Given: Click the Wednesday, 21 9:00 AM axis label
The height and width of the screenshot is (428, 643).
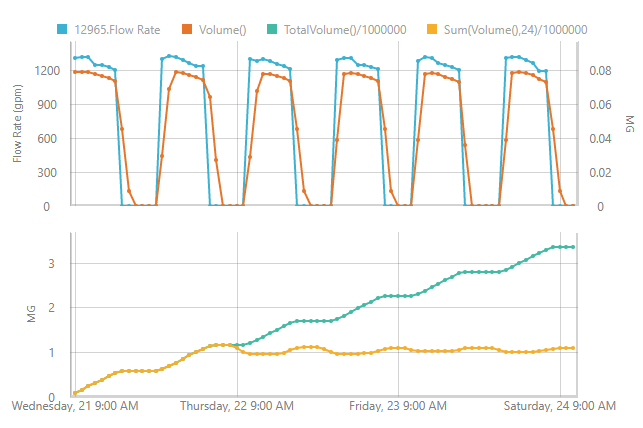Looking at the screenshot, I should (75, 406).
